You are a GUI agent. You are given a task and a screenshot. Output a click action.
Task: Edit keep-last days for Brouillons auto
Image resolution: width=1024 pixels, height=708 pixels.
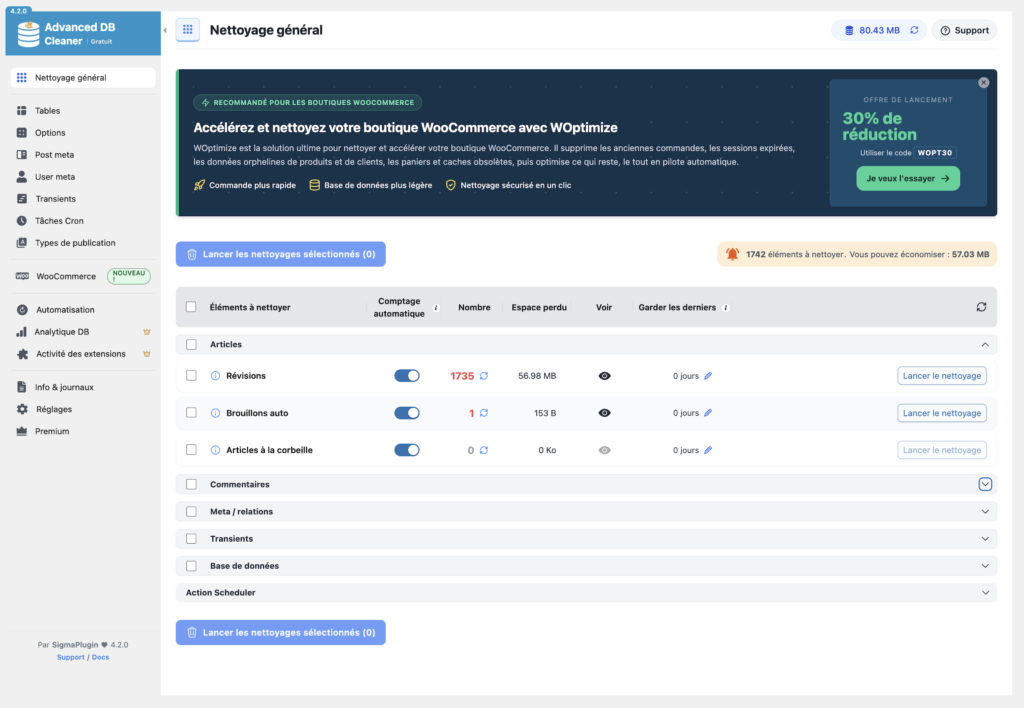click(708, 413)
